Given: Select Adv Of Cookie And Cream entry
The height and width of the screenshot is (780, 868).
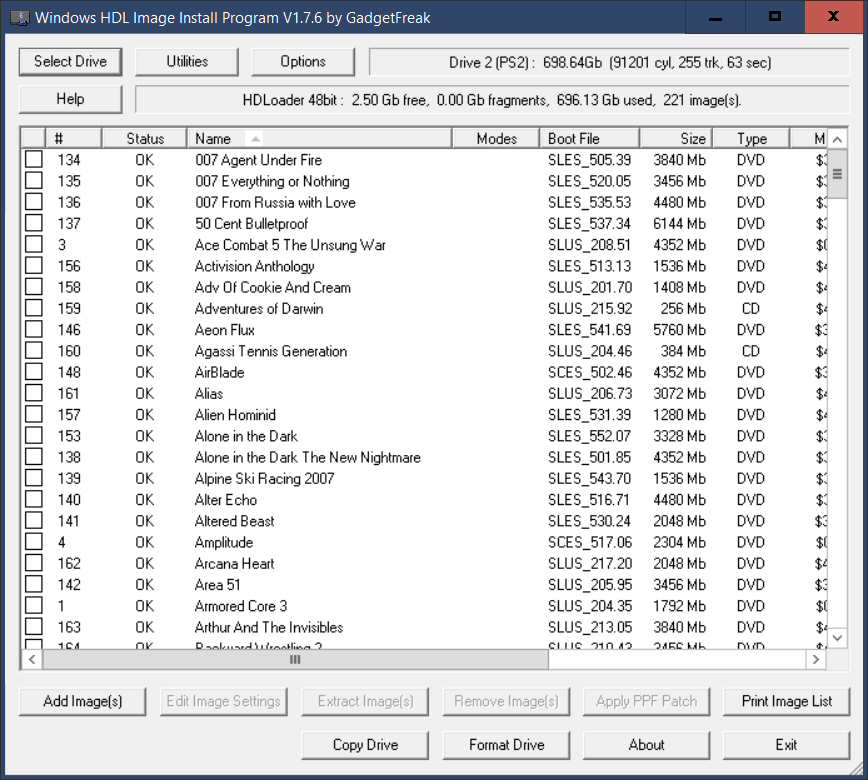Looking at the screenshot, I should coord(425,287).
